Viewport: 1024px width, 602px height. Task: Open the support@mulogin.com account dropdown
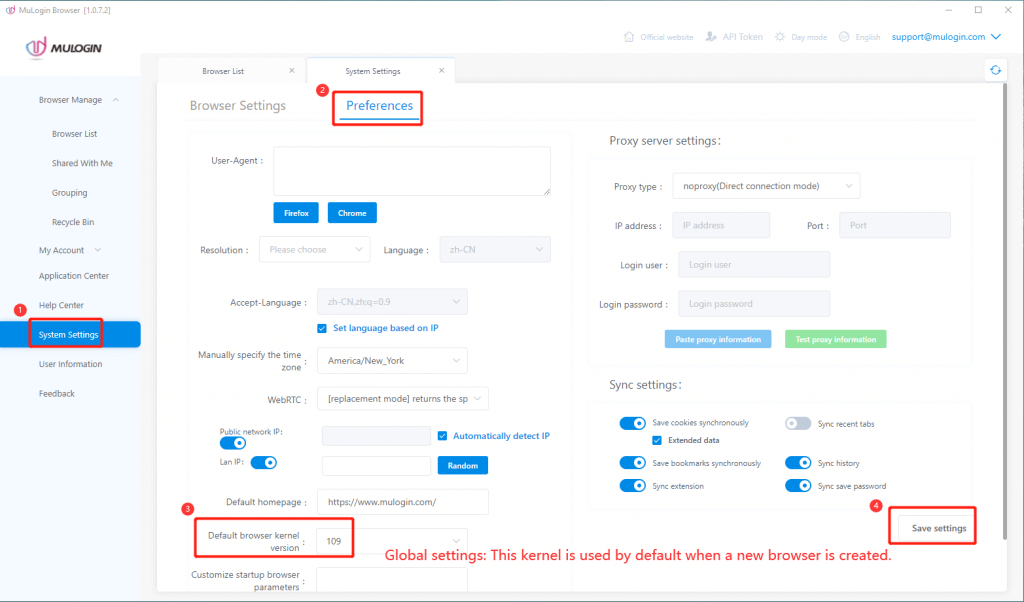(946, 37)
